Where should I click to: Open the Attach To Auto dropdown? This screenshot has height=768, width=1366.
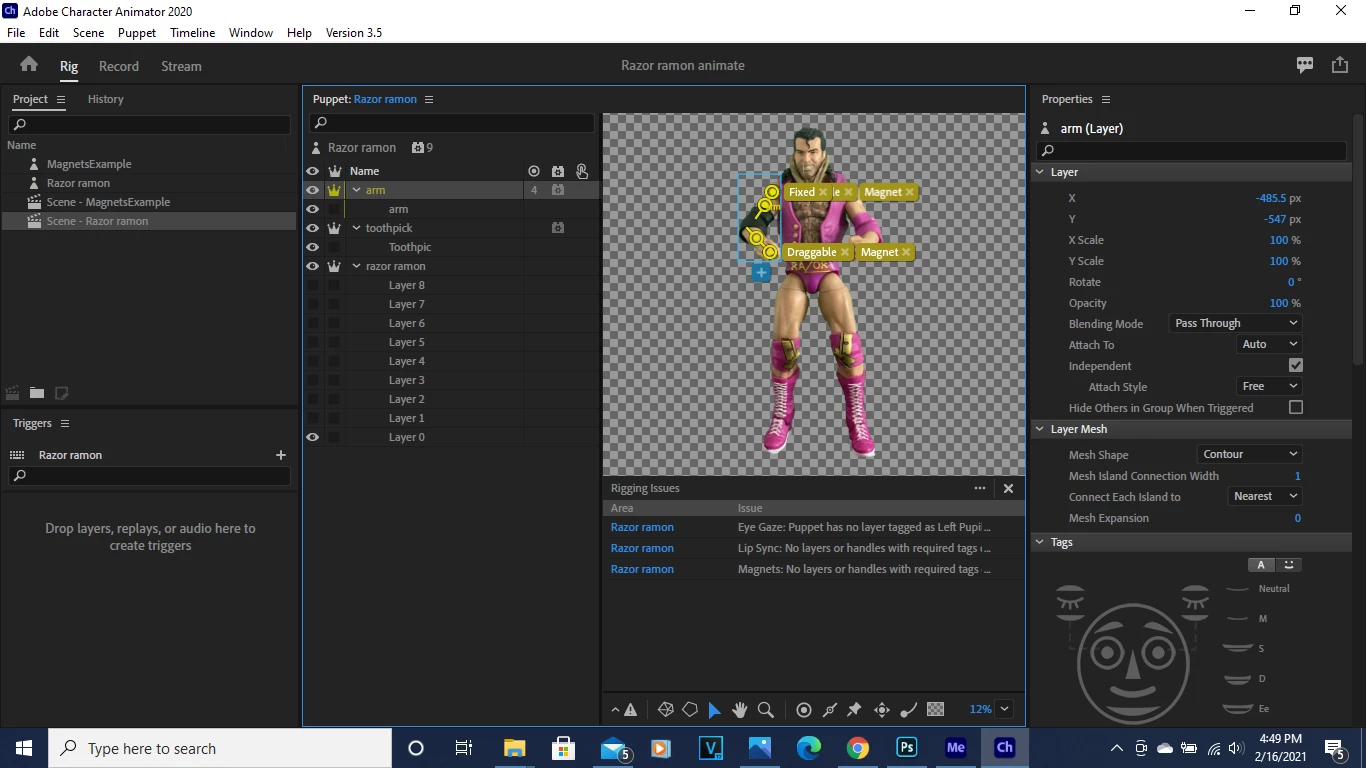[x=1269, y=344]
